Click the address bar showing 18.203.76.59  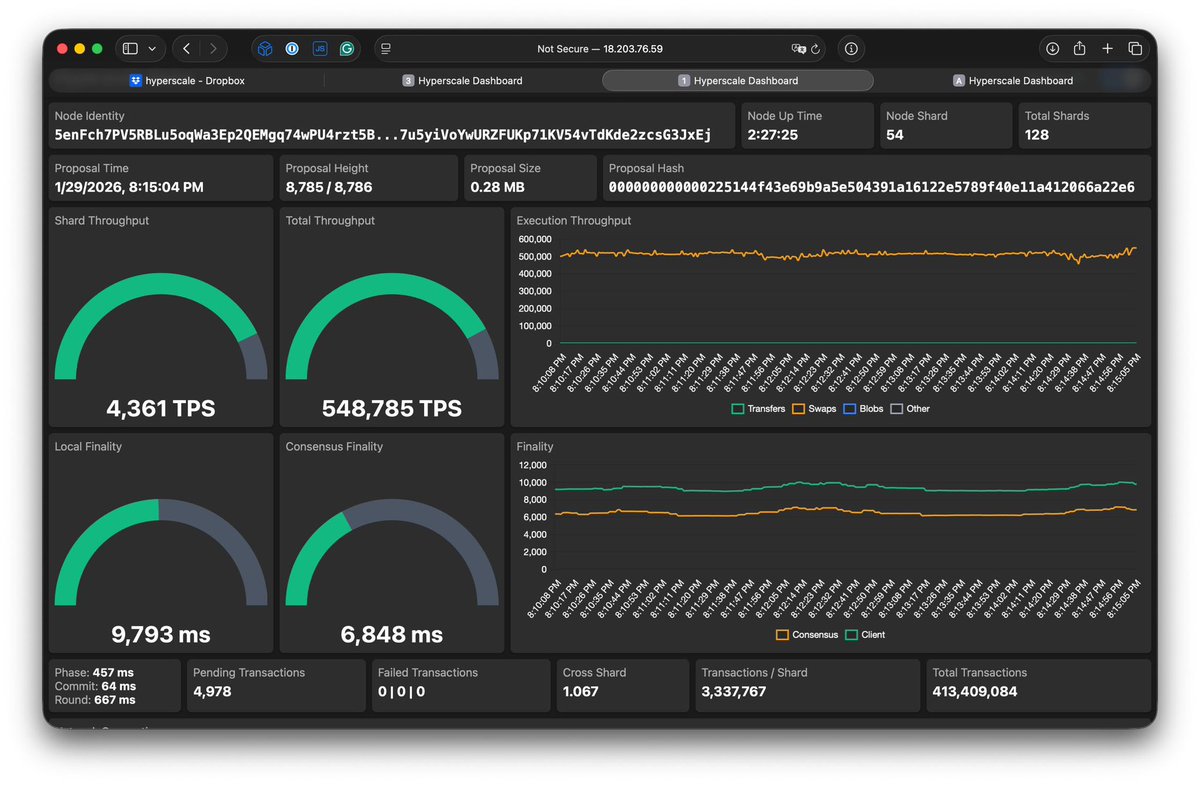pyautogui.click(x=600, y=48)
